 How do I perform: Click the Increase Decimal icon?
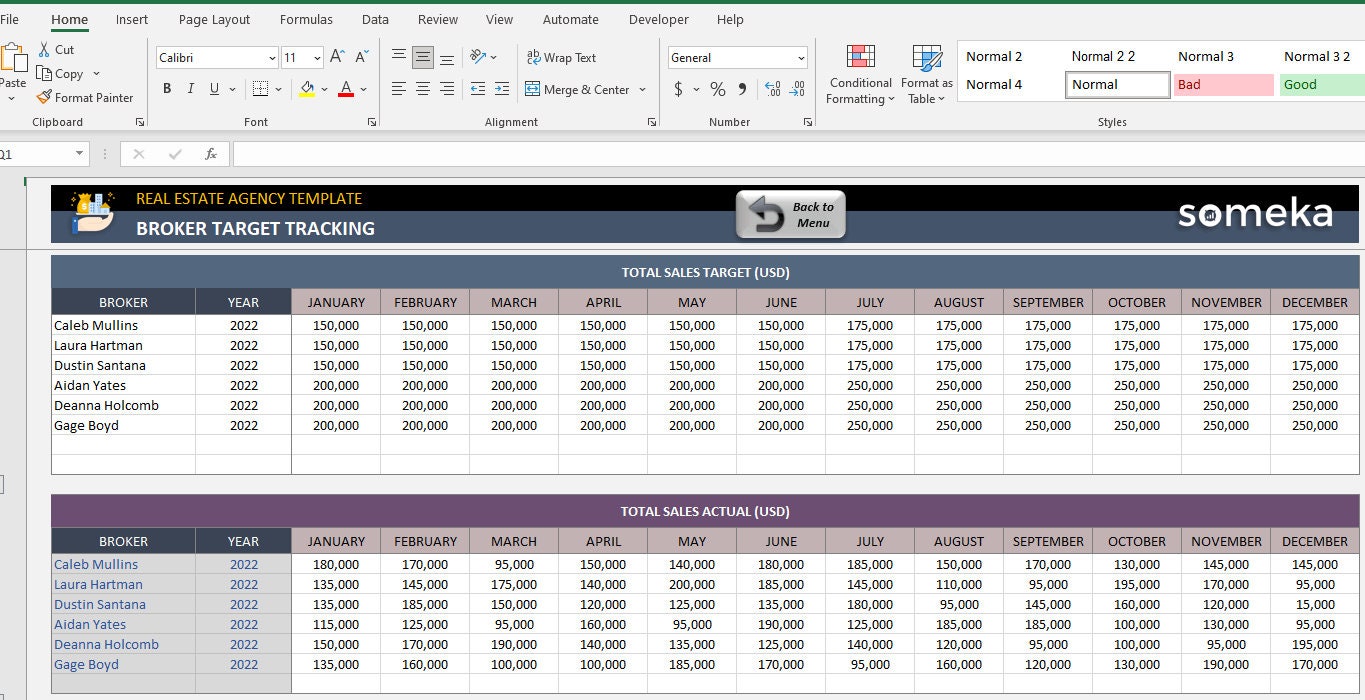click(771, 89)
